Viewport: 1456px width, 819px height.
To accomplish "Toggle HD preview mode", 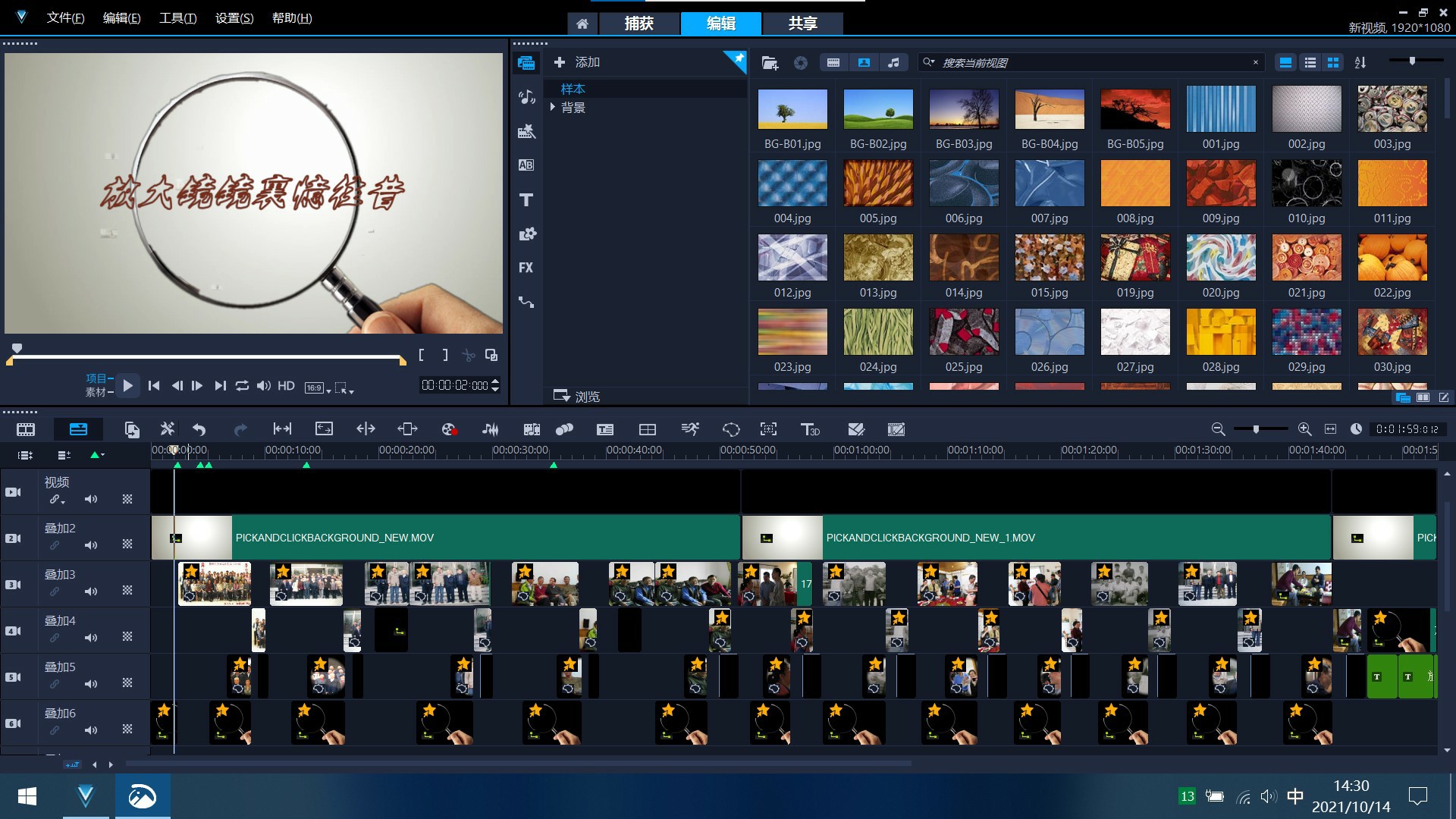I will [286, 386].
